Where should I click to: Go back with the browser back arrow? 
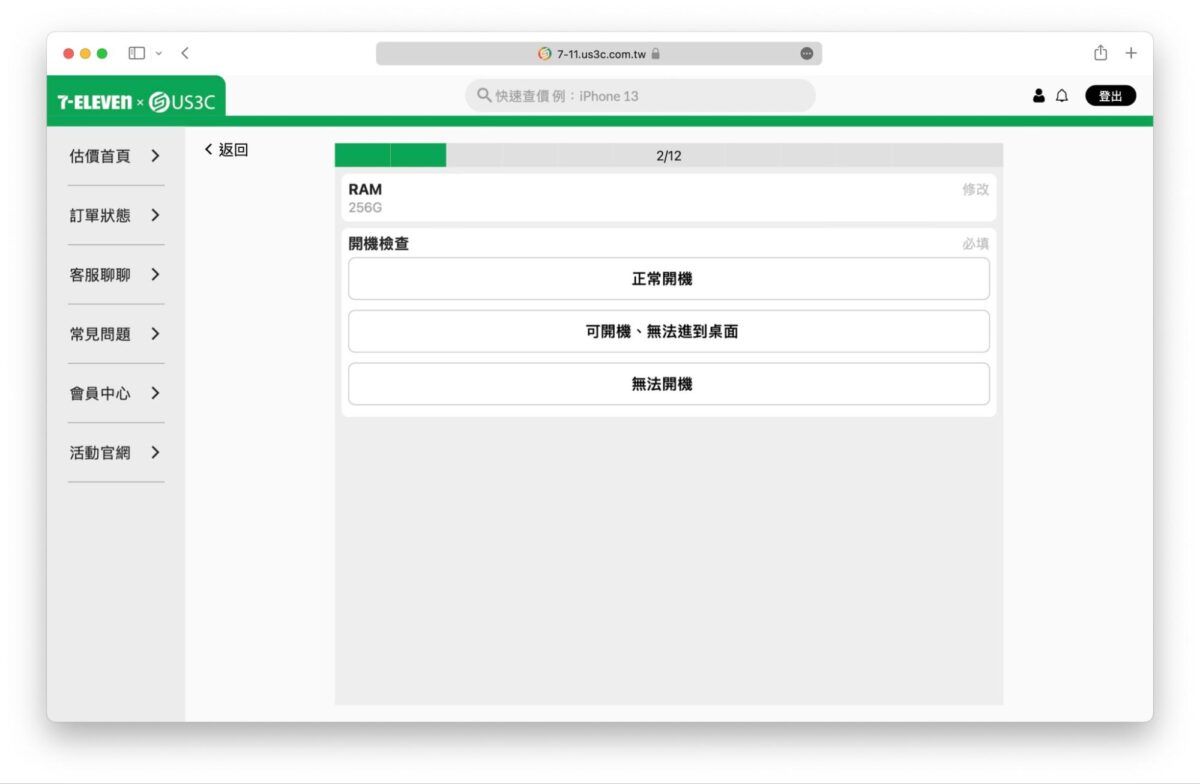tap(185, 53)
